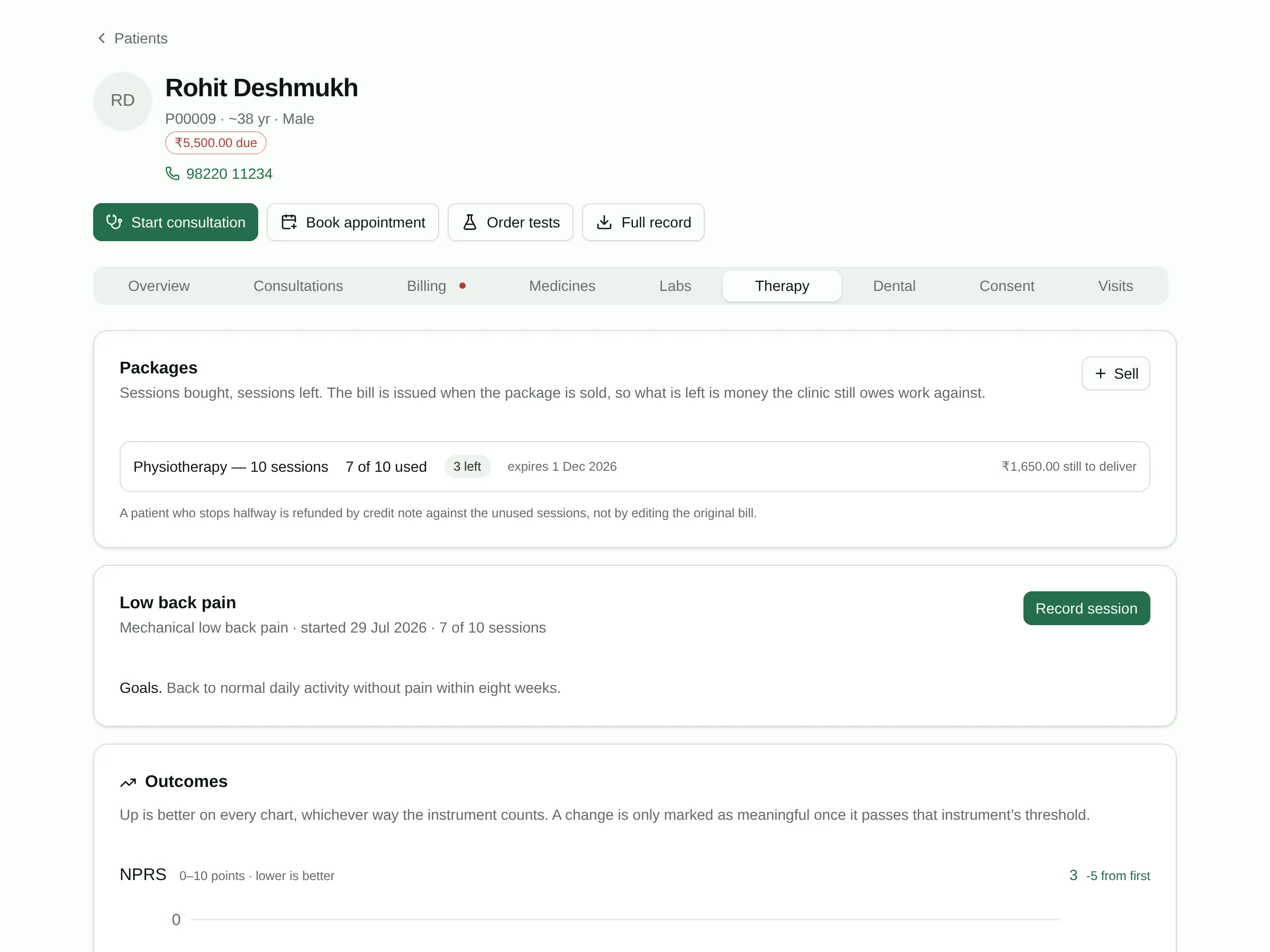Click the stethoscope icon on Start consultation
The image size is (1270, 952).
tap(114, 222)
